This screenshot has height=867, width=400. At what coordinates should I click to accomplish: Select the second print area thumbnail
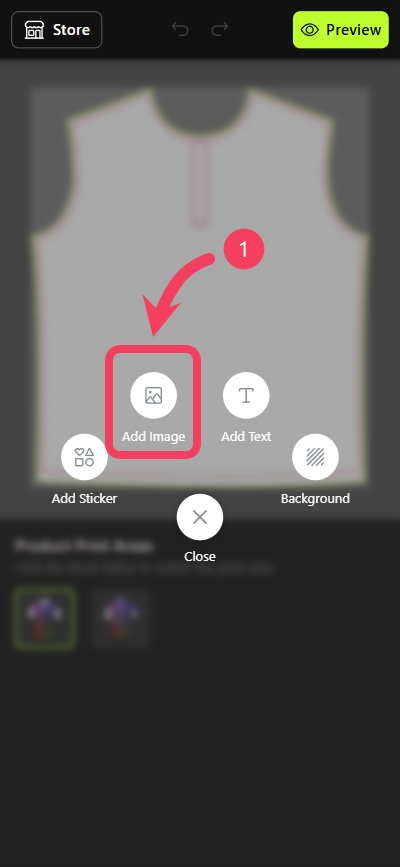121,618
